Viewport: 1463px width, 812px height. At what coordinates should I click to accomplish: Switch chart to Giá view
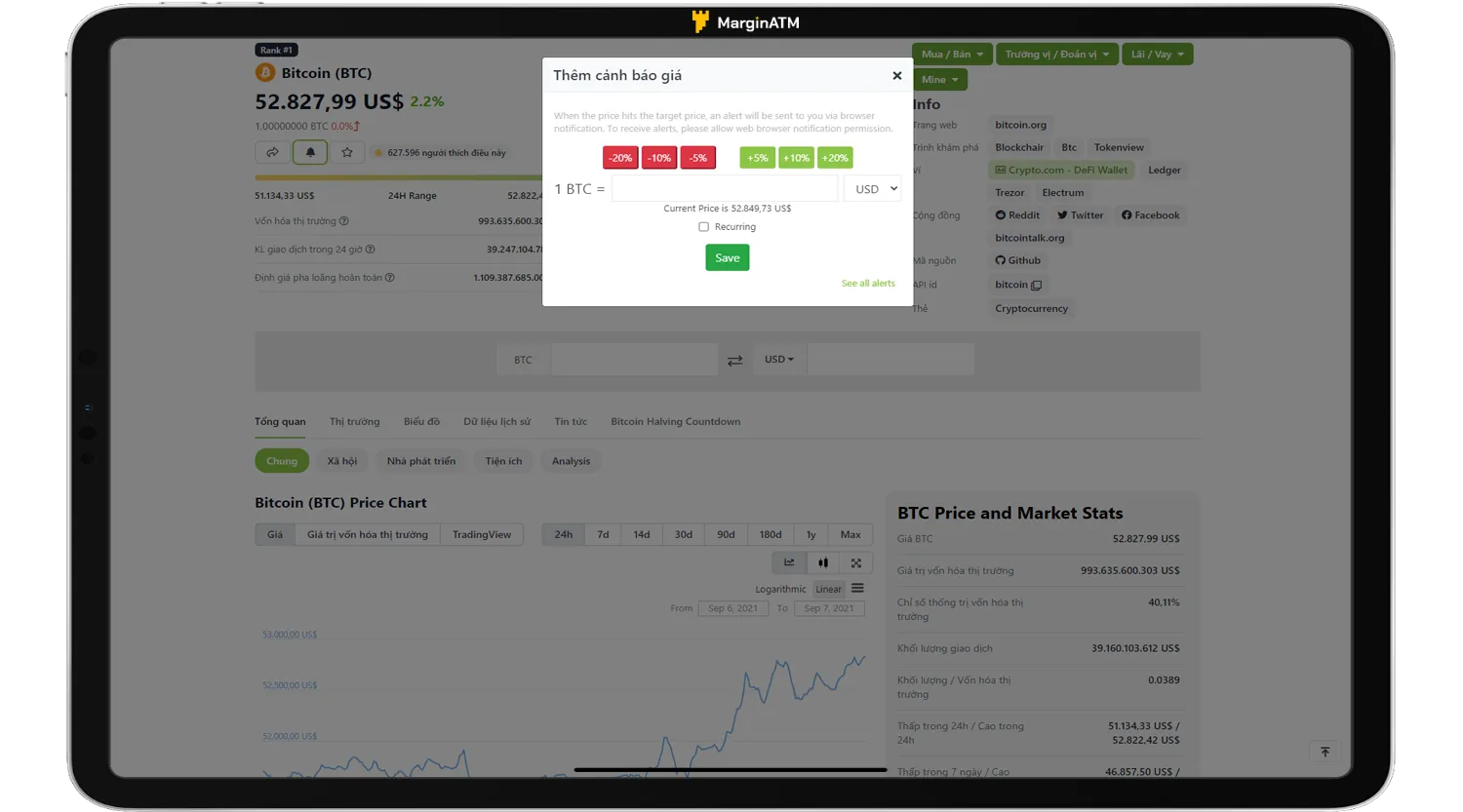tap(275, 534)
